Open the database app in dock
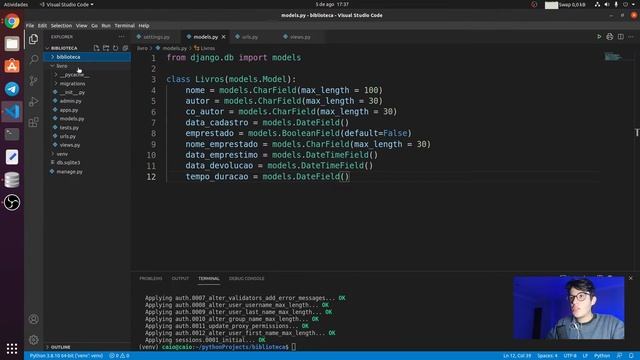This screenshot has height=360, width=640. tap(12, 180)
